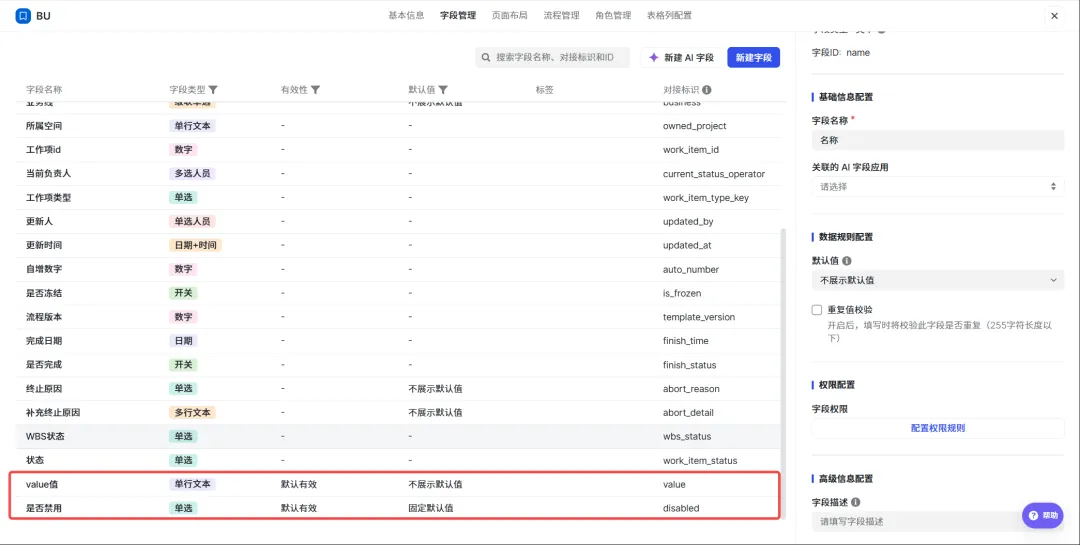The image size is (1080, 545).
Task: Select the 完成日期 field row
Action: [400, 341]
